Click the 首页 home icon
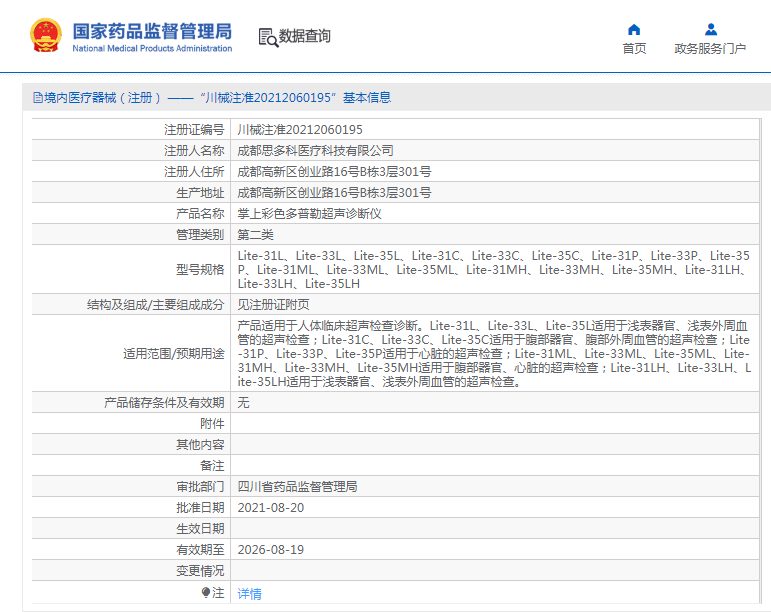The image size is (771, 612). point(634,29)
